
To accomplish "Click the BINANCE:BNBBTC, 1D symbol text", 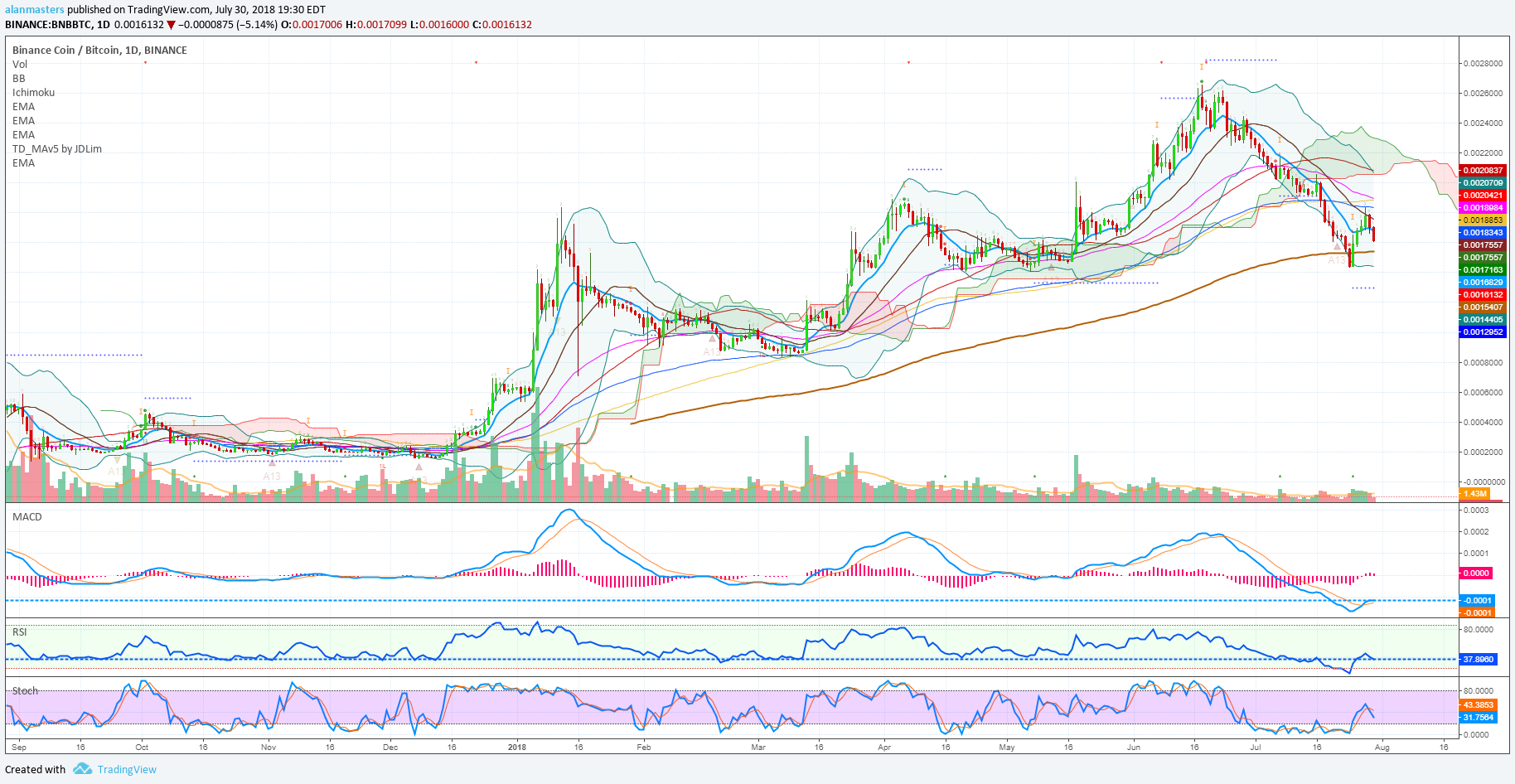I will point(58,25).
